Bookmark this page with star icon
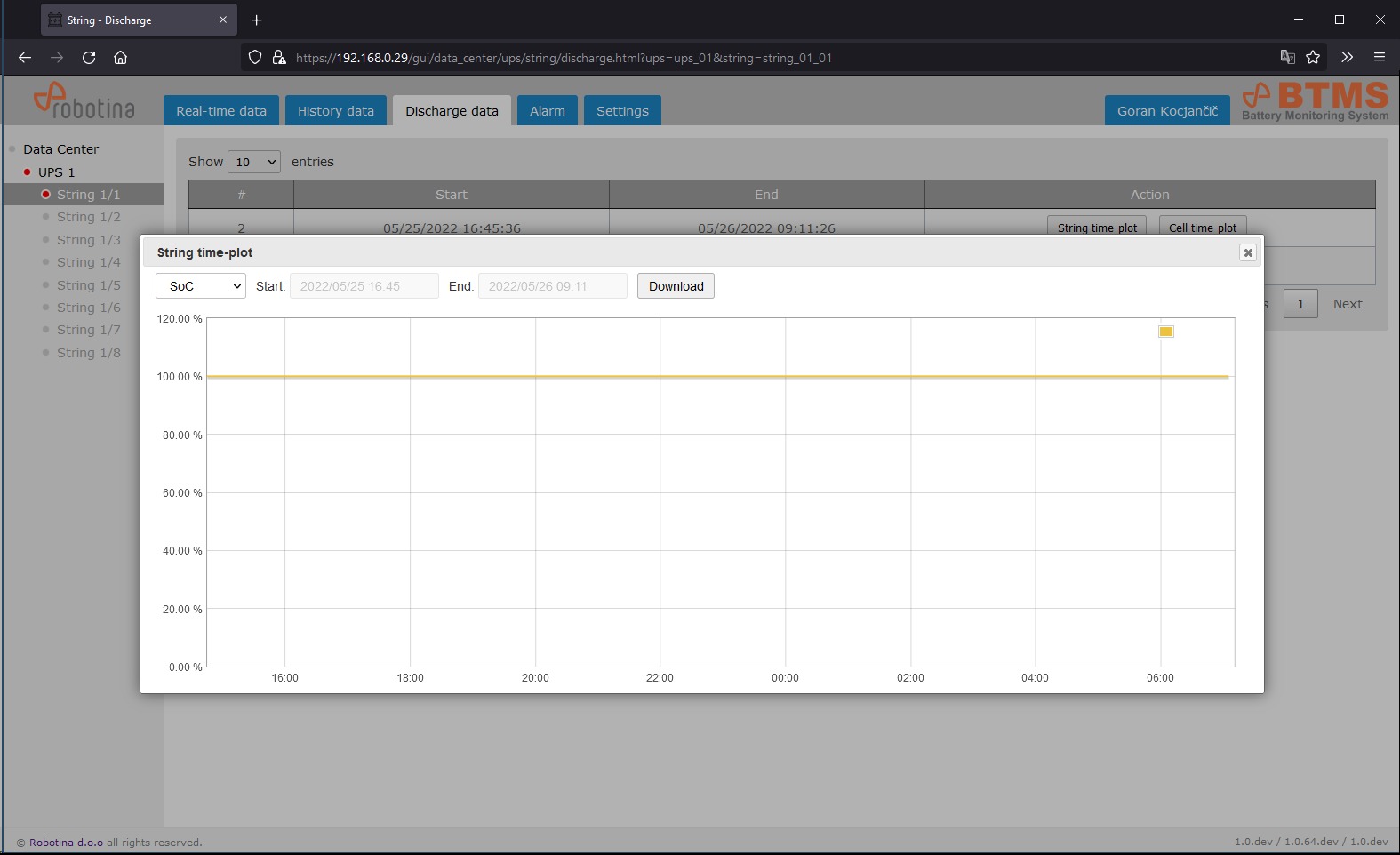Screen dimensions: 1400x855 pyautogui.click(x=1313, y=58)
